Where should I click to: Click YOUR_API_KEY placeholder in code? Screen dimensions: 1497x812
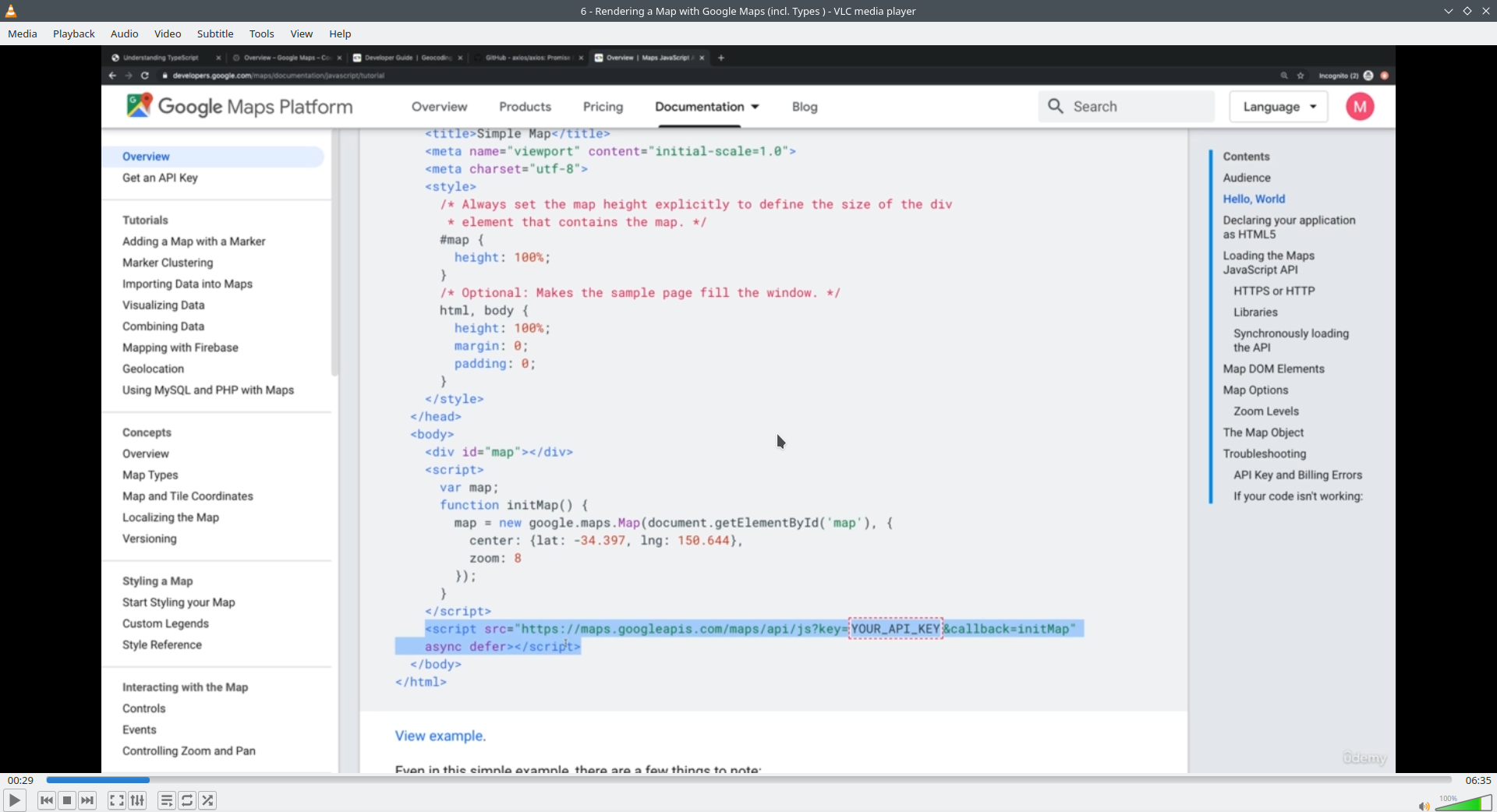pyautogui.click(x=896, y=629)
